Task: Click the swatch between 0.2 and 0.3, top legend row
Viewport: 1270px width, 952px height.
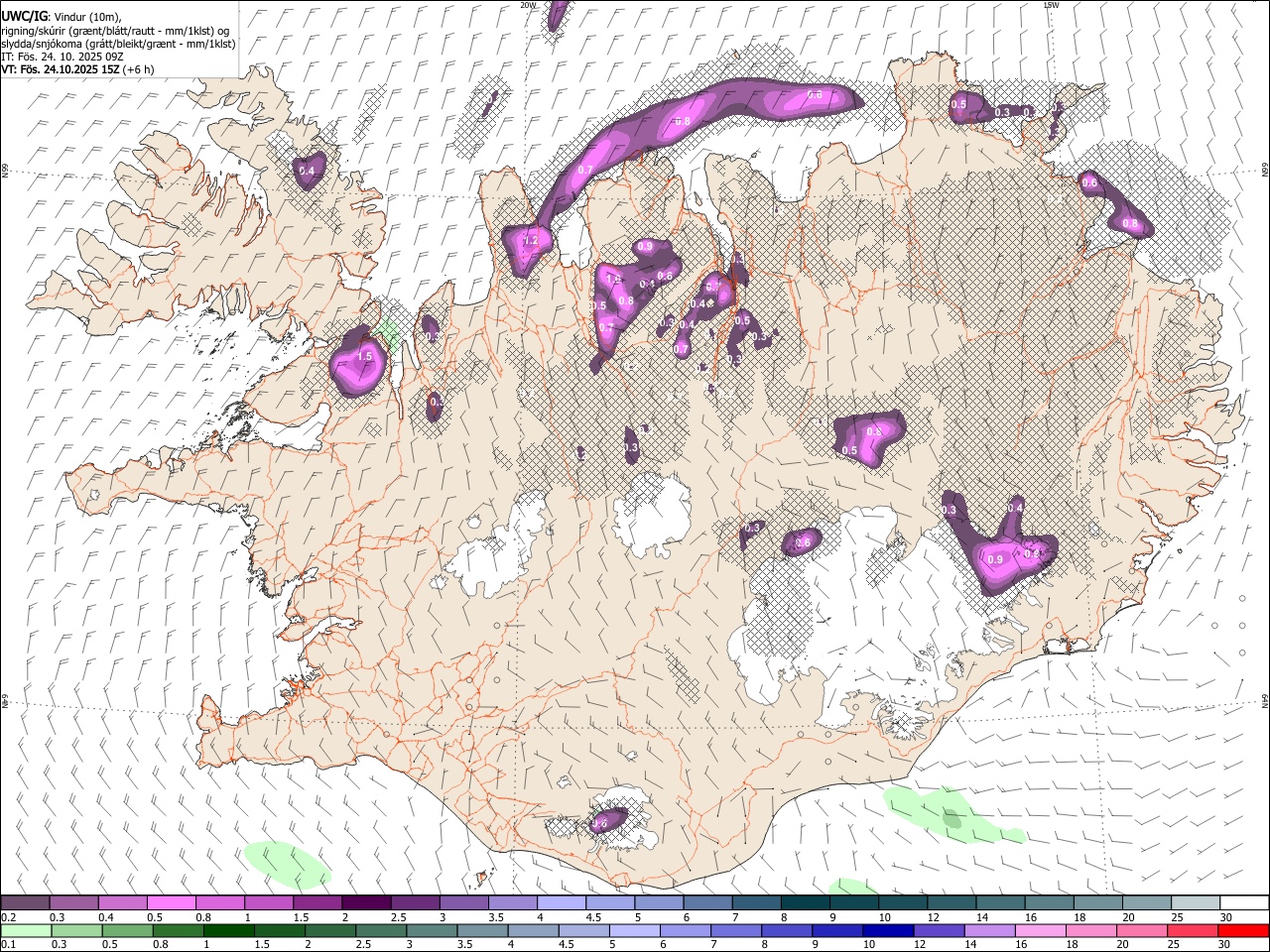Action: pos(27,902)
